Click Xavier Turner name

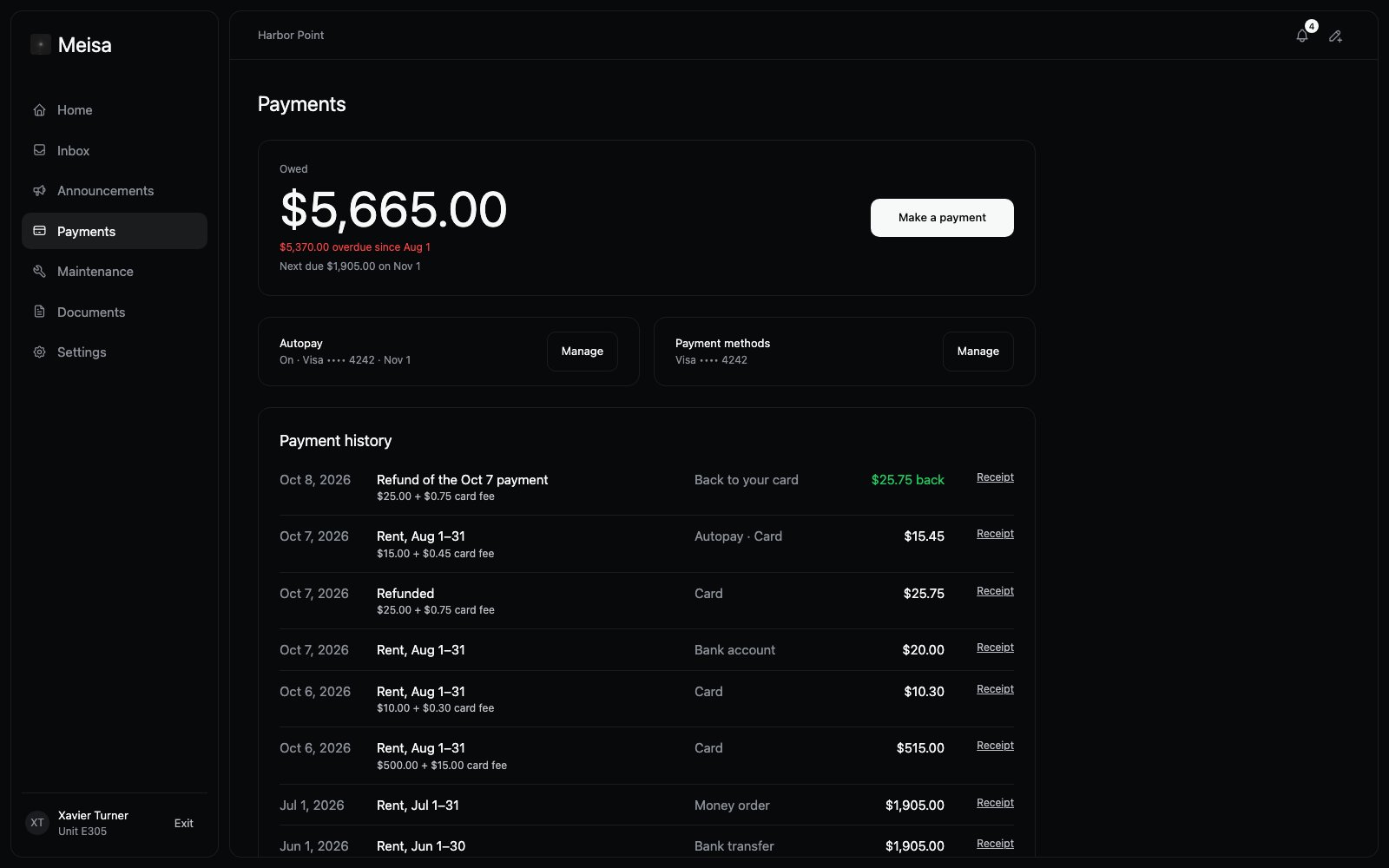(93, 816)
